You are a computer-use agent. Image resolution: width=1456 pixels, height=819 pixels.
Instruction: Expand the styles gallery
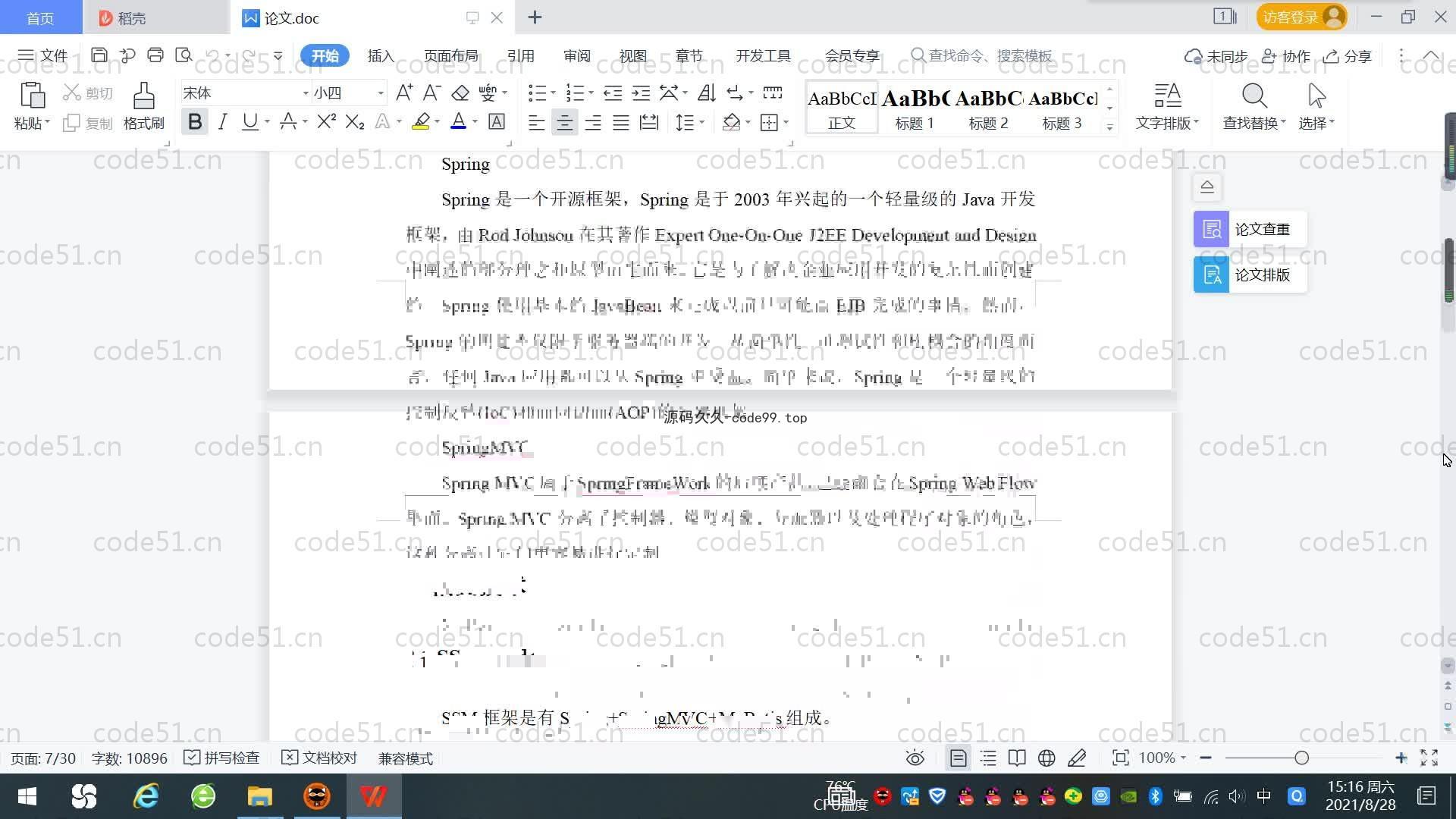(1109, 127)
